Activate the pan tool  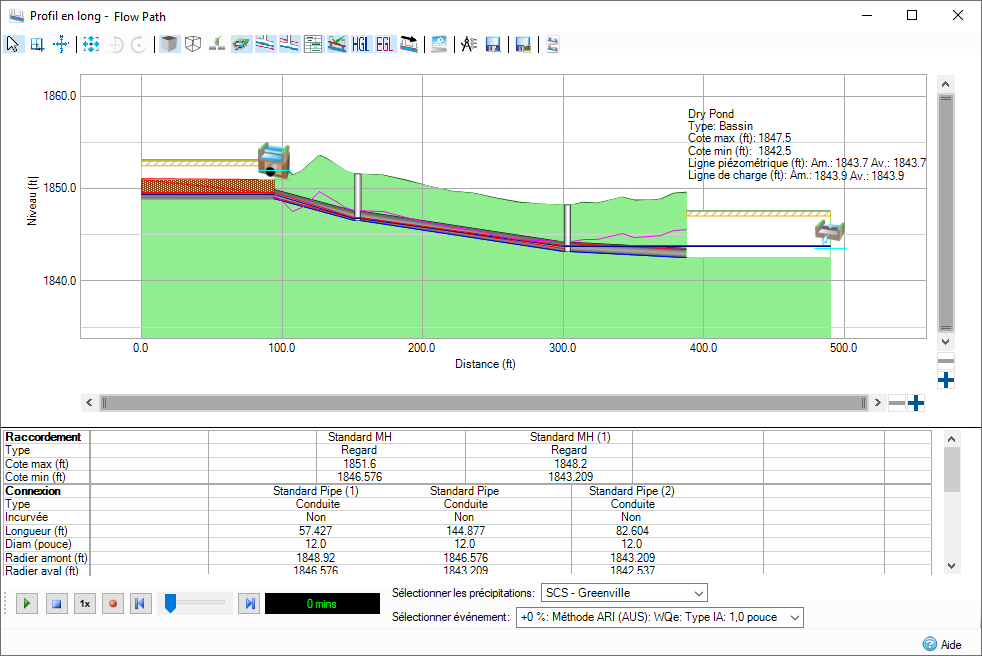(x=61, y=44)
